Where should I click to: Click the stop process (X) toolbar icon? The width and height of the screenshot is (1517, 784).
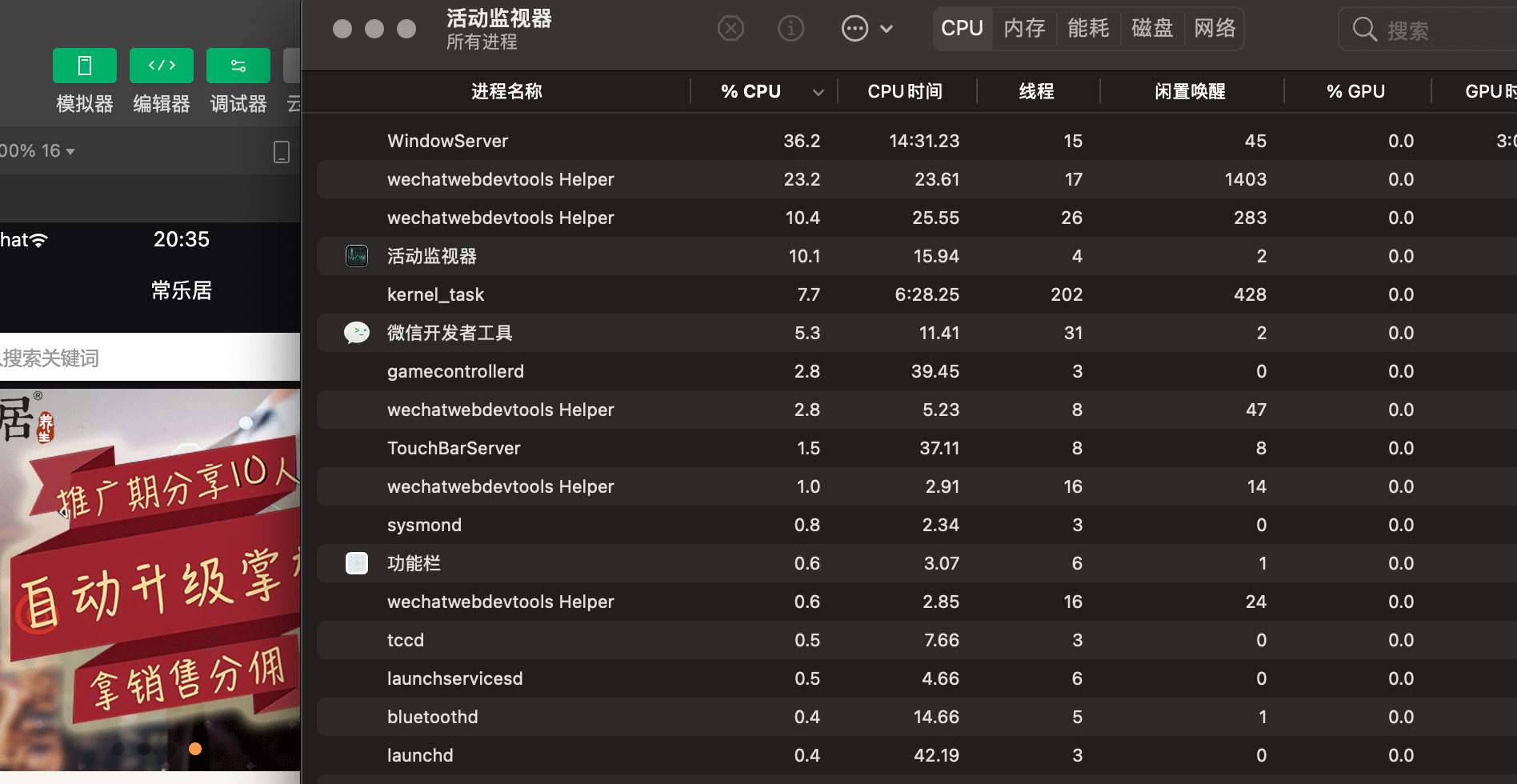(730, 29)
